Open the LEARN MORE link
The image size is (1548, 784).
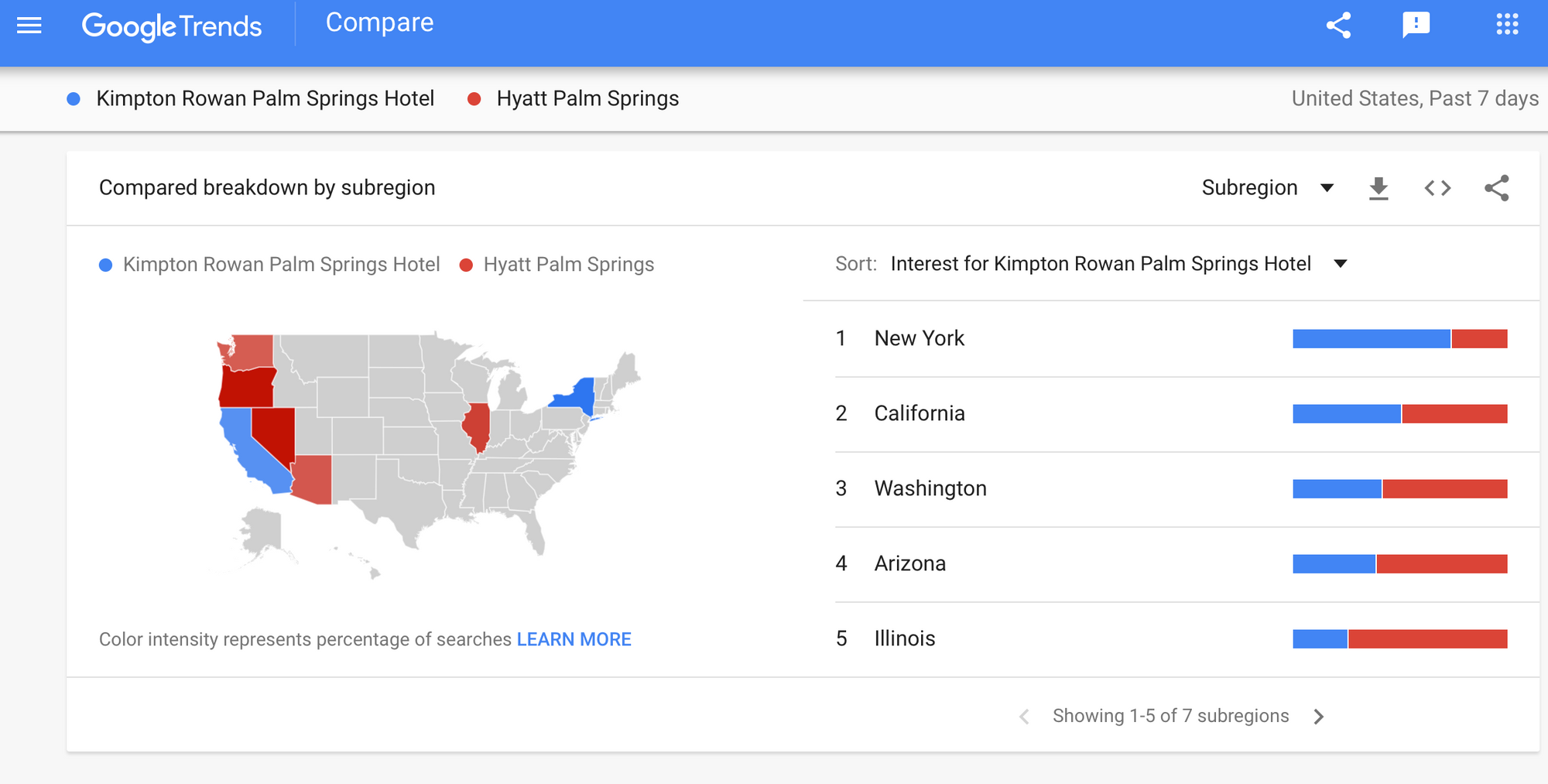tap(574, 639)
